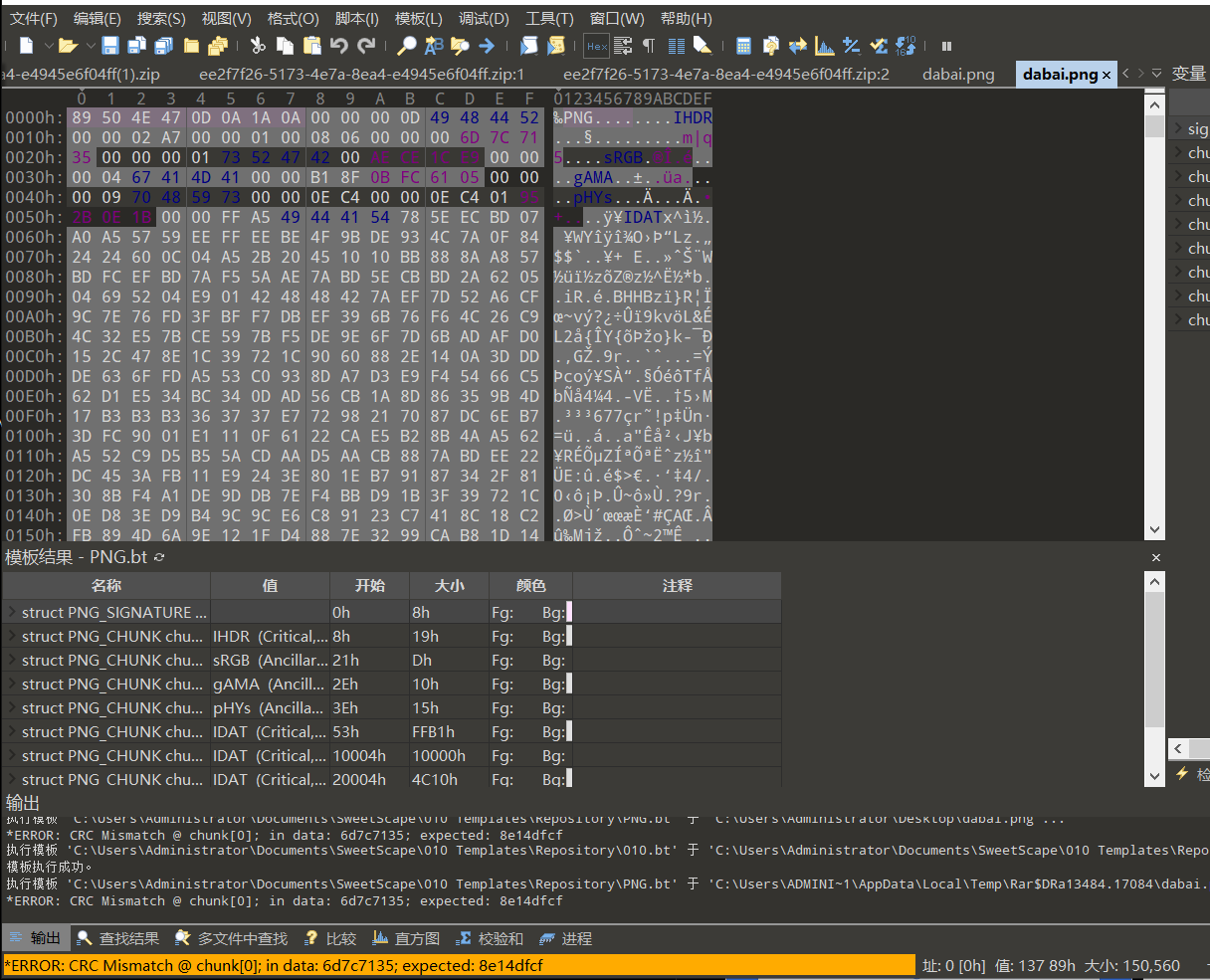Viewport: 1210px width, 980px height.
Task: Open the Histogram tool in toolbar
Action: click(x=824, y=46)
